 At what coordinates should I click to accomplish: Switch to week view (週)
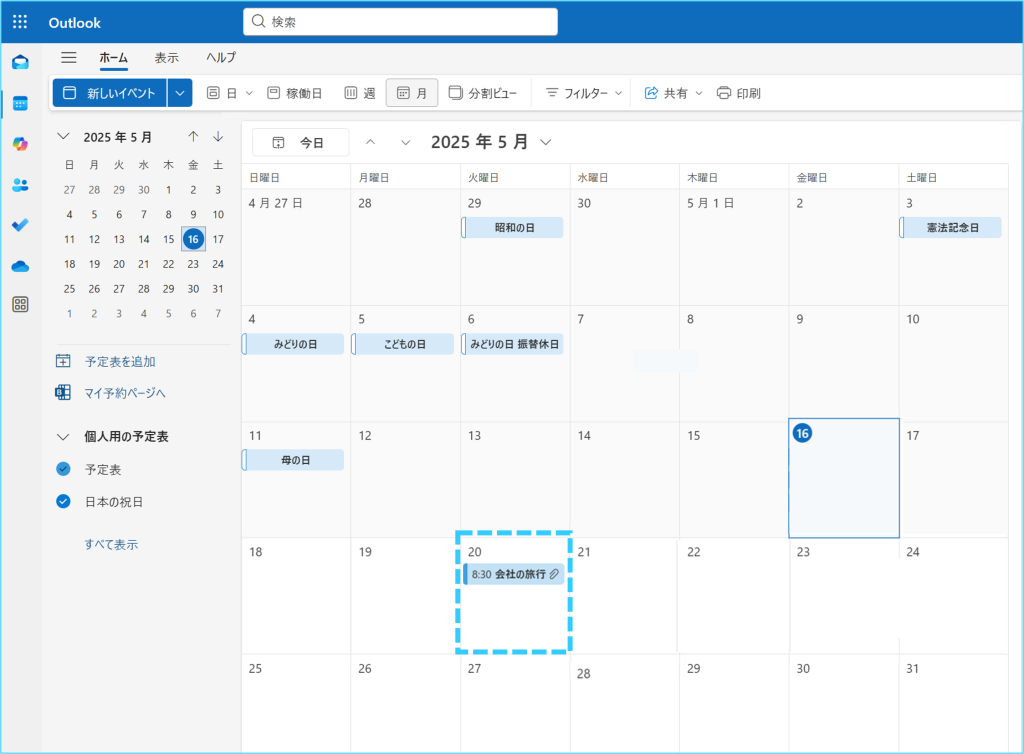360,93
